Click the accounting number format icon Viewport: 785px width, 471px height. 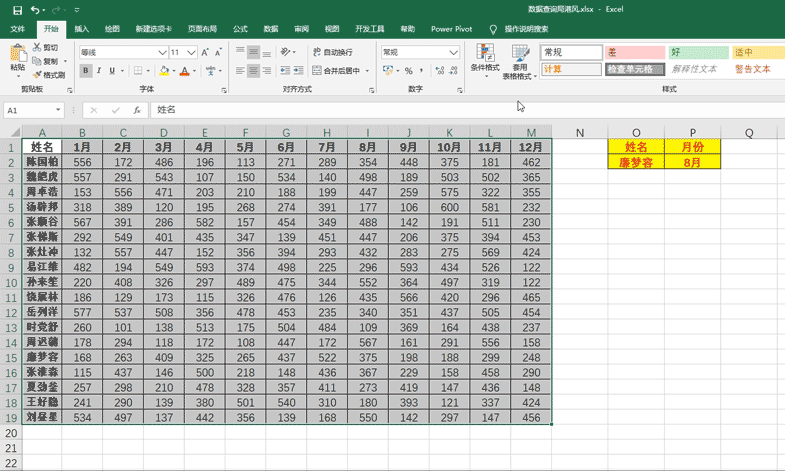[x=387, y=71]
